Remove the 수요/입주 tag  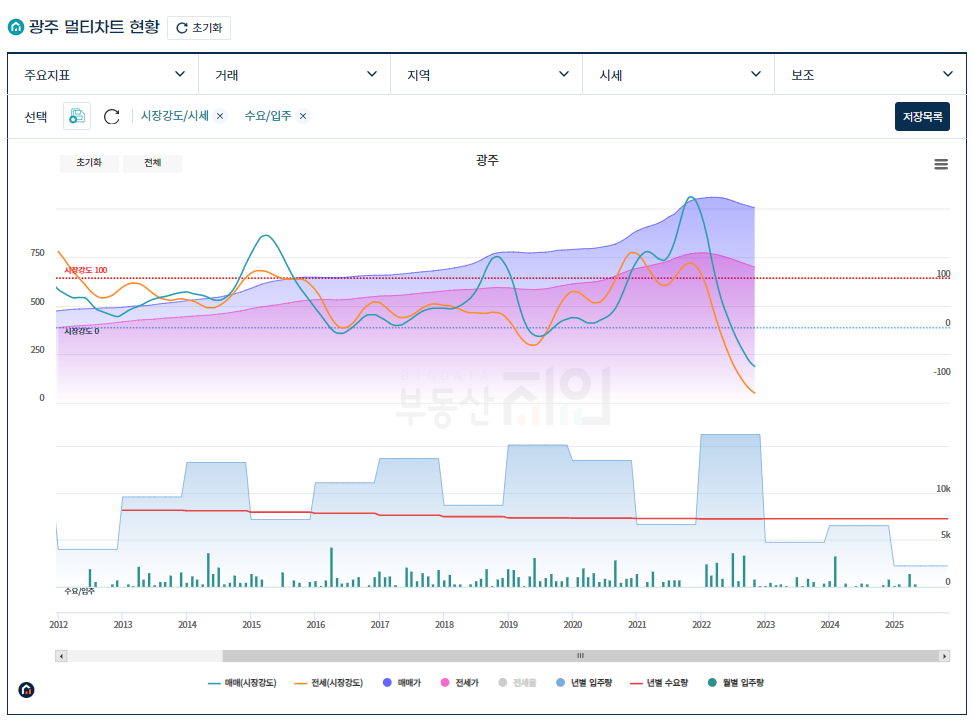click(x=303, y=116)
